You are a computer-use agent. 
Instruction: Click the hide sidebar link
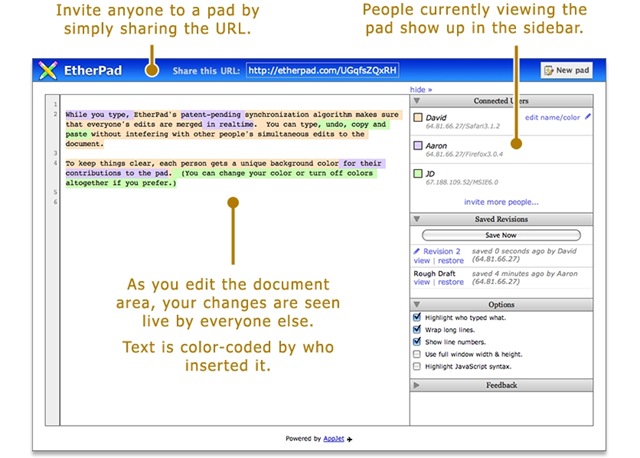(x=421, y=89)
